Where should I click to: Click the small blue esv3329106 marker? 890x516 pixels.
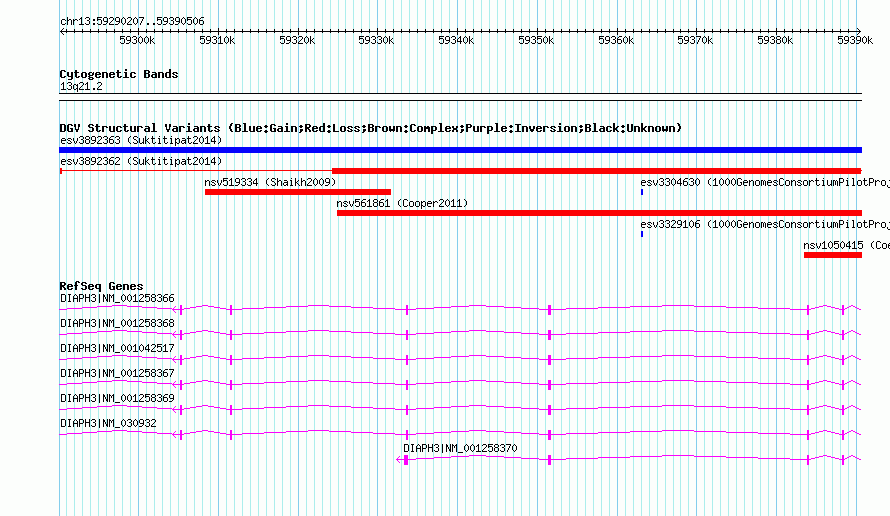click(x=642, y=234)
